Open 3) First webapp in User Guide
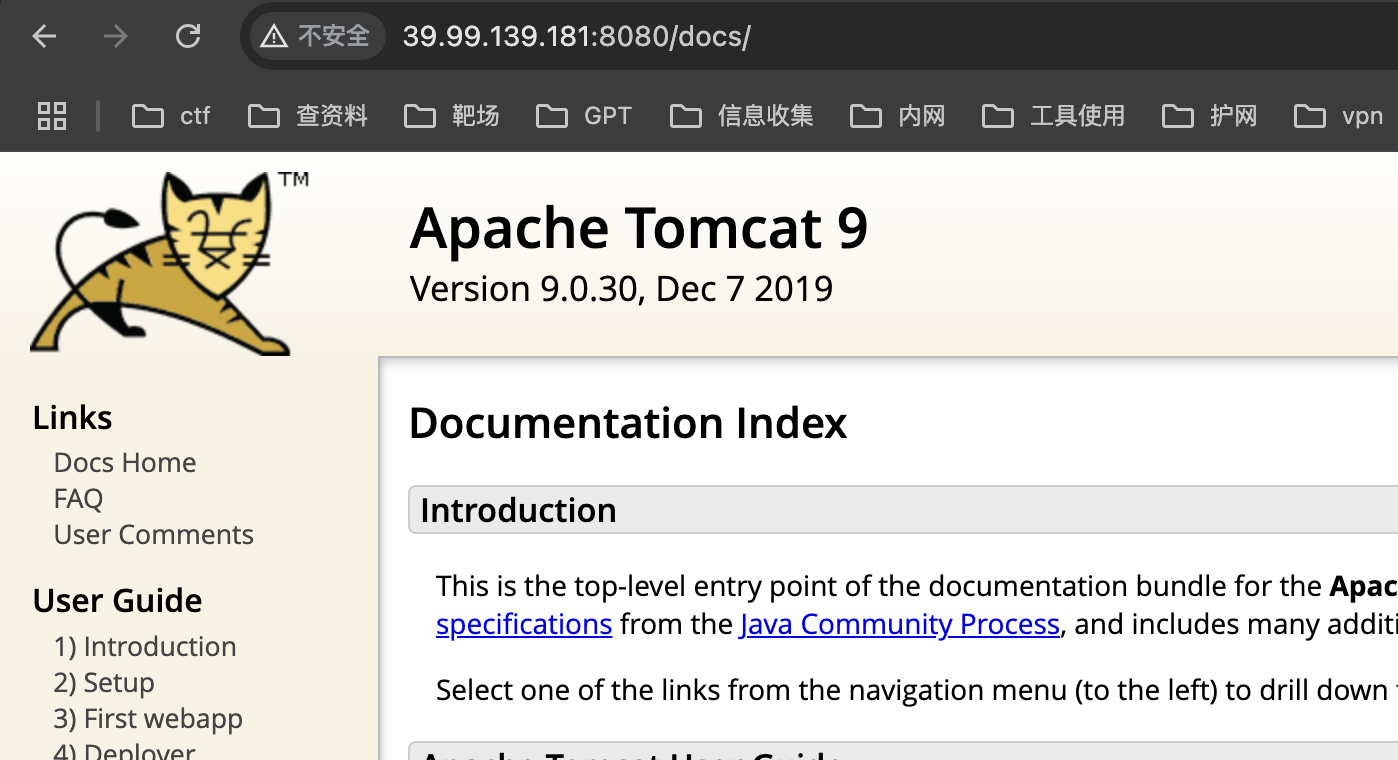Image resolution: width=1398 pixels, height=760 pixels. 148,718
